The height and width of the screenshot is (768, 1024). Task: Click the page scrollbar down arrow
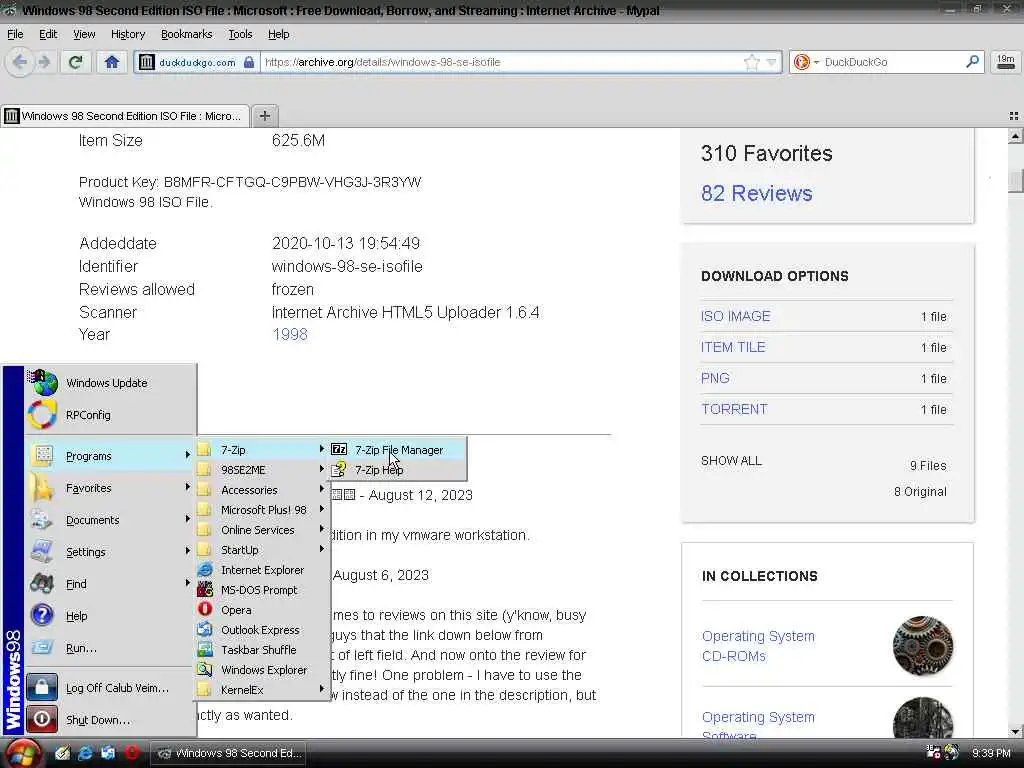pos(1016,731)
